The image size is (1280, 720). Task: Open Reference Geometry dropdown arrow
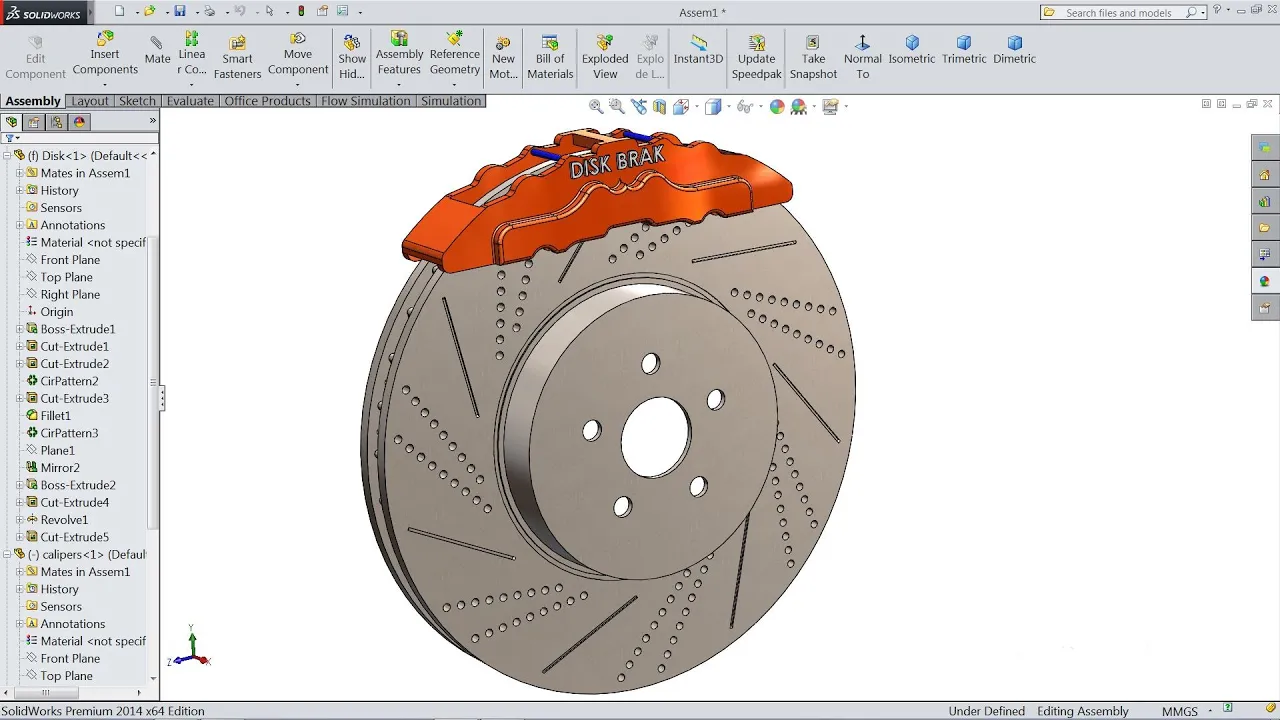[455, 85]
